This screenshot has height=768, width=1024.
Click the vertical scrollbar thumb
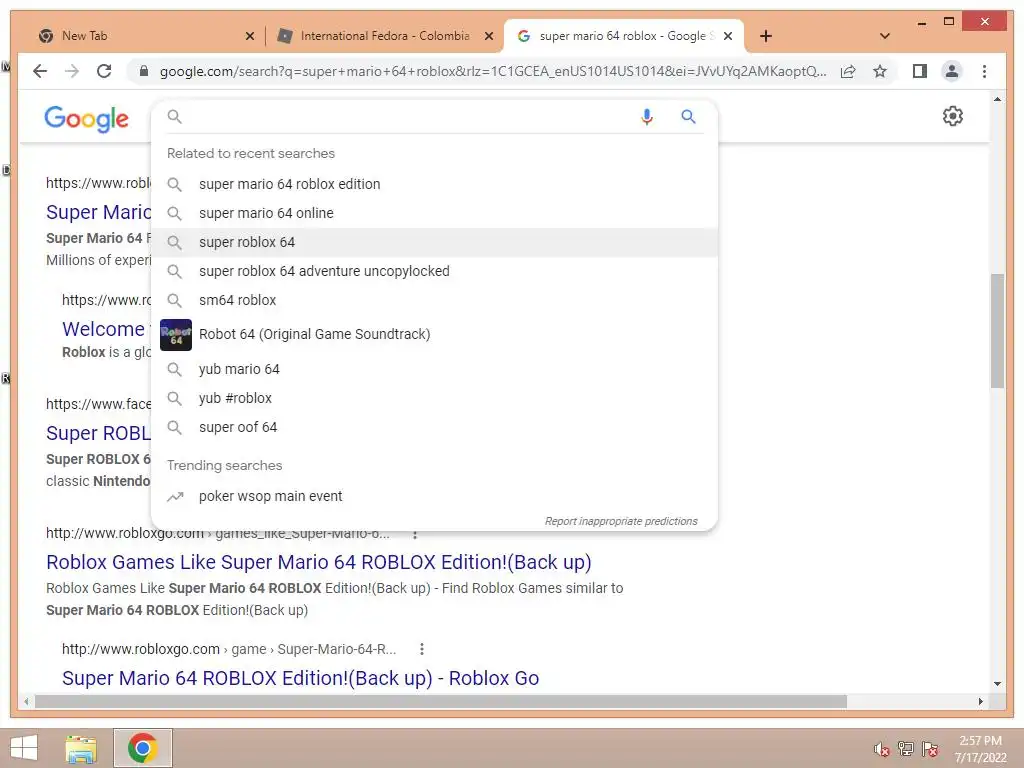click(997, 331)
